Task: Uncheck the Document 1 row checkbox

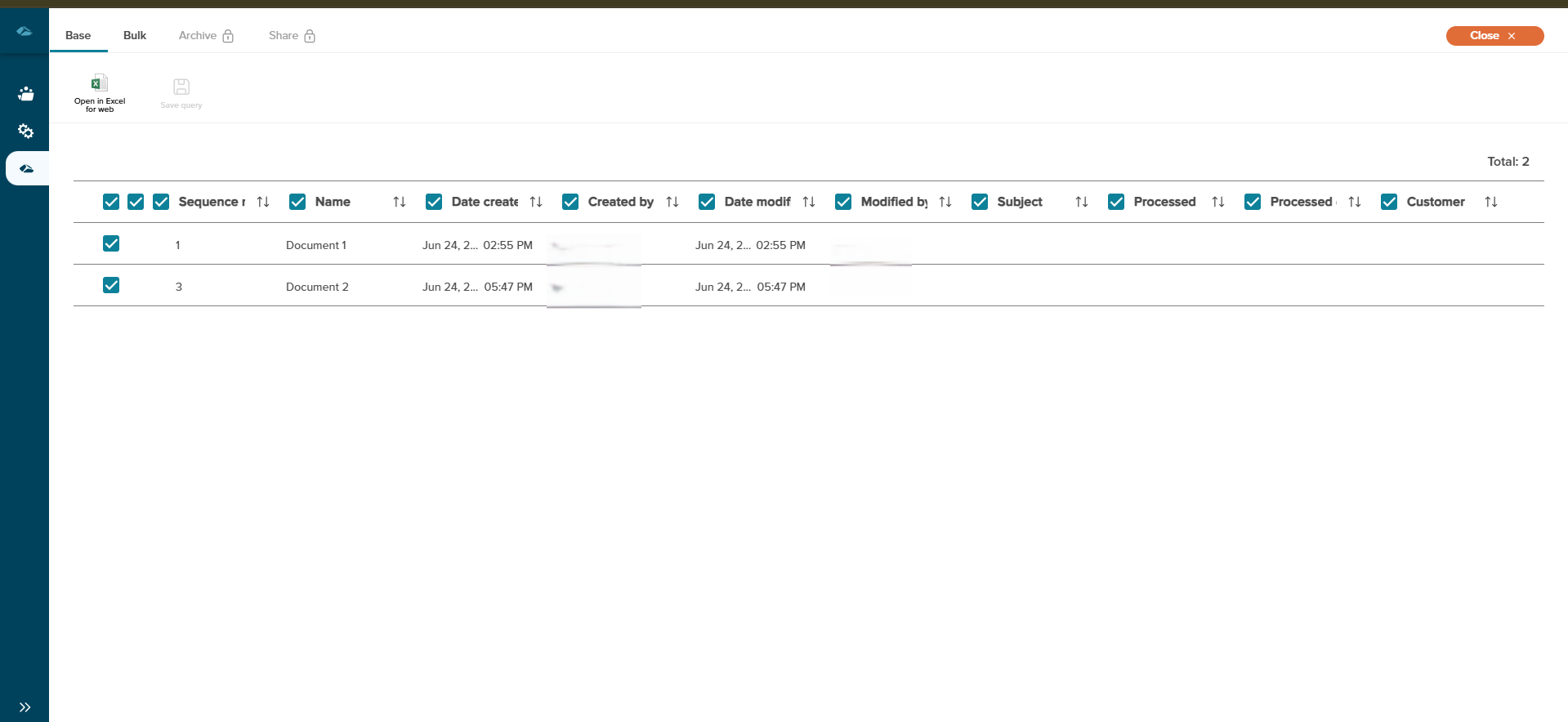Action: pos(111,243)
